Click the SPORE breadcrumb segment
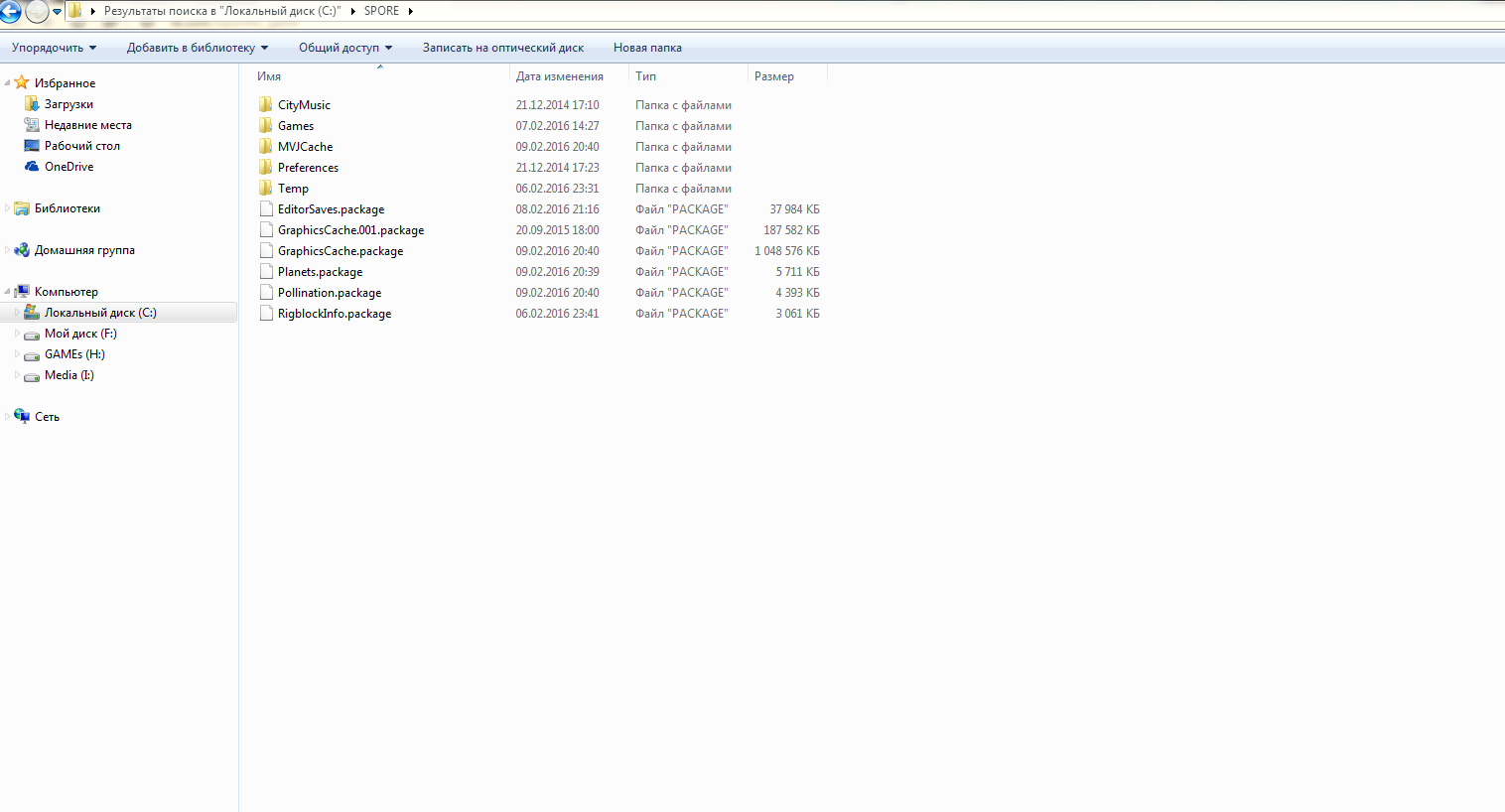 click(x=381, y=11)
